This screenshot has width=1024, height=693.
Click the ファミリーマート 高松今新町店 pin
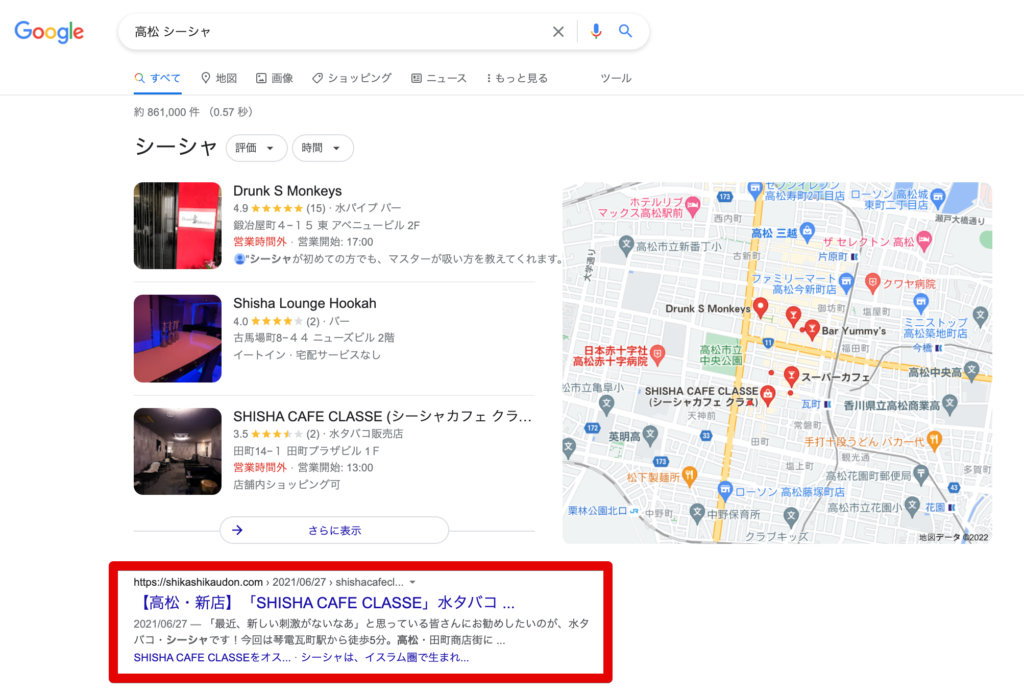[846, 282]
